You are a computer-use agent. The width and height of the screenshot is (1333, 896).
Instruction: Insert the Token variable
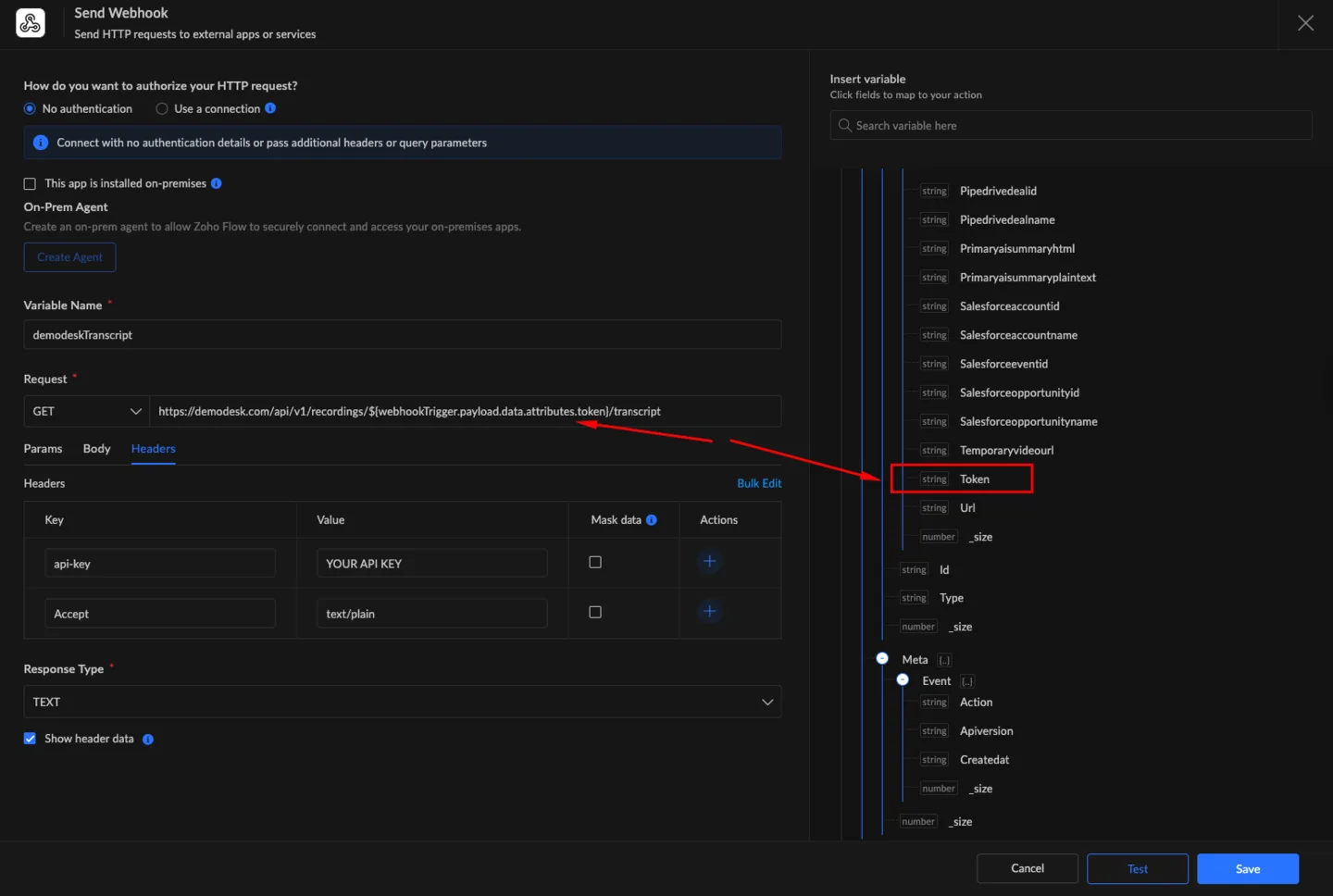point(975,479)
